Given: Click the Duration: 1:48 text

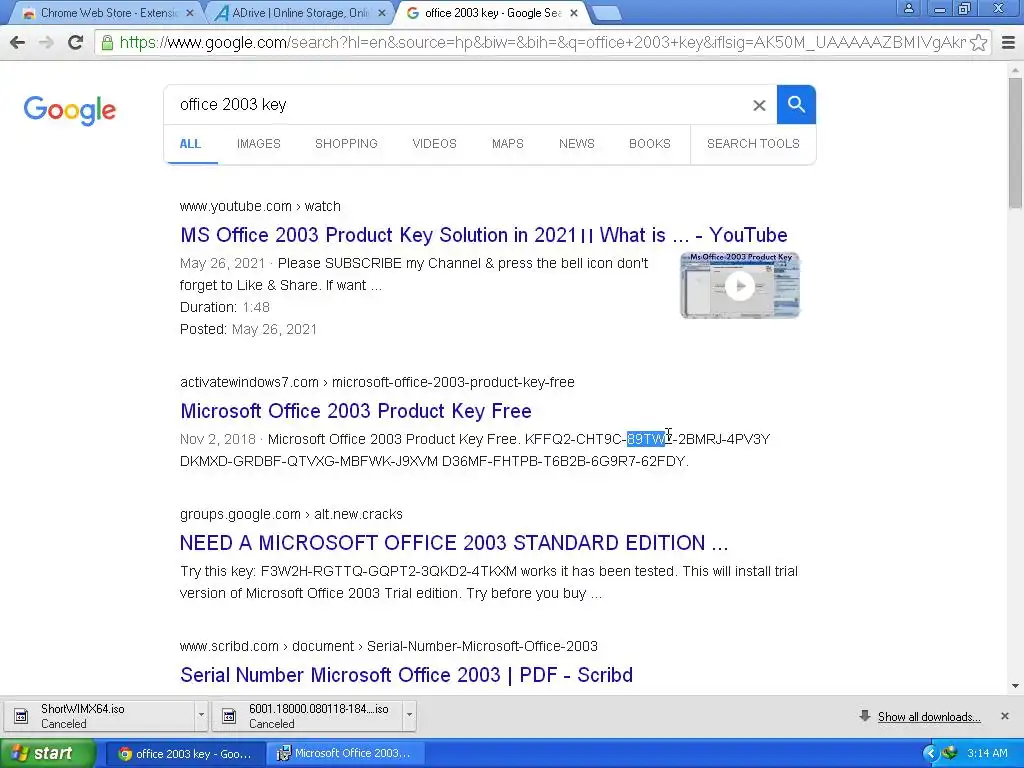Looking at the screenshot, I should tap(225, 307).
